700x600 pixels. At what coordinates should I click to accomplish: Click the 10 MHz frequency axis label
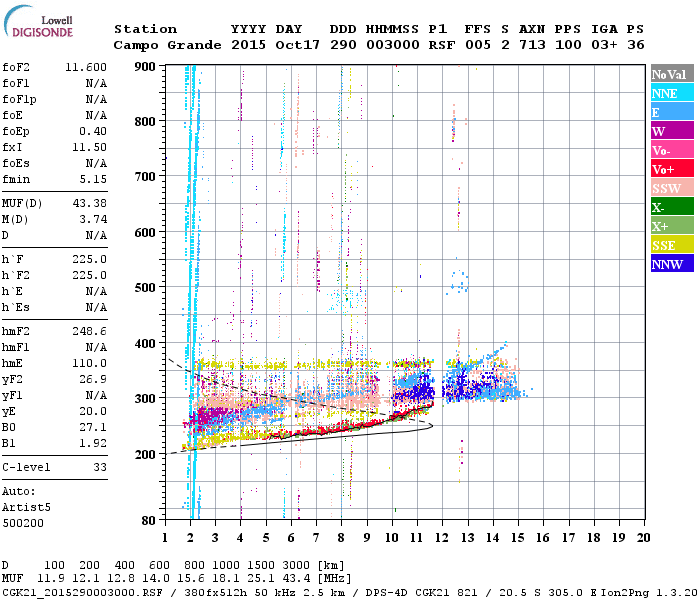(x=392, y=538)
